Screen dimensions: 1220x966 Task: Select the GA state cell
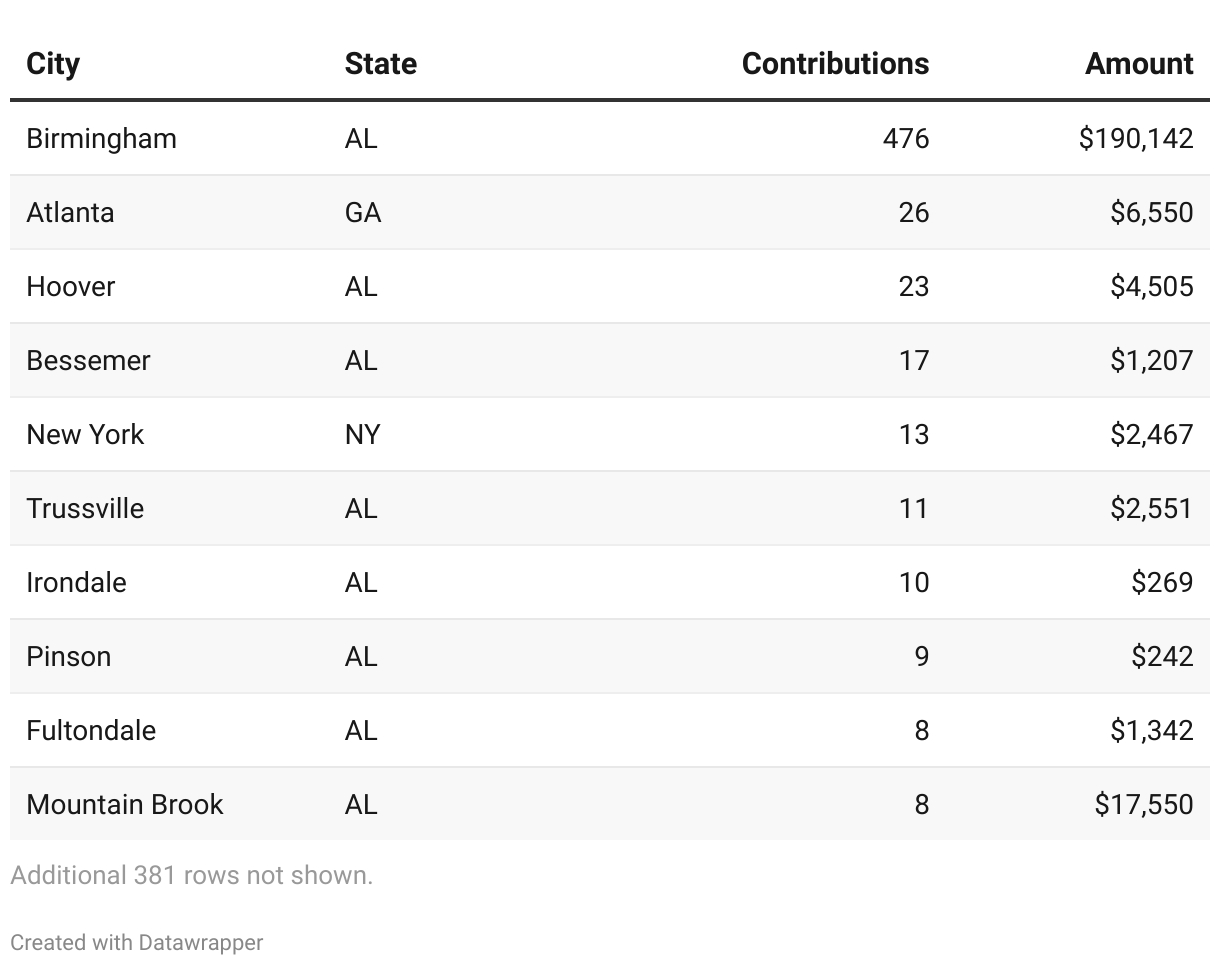[363, 212]
